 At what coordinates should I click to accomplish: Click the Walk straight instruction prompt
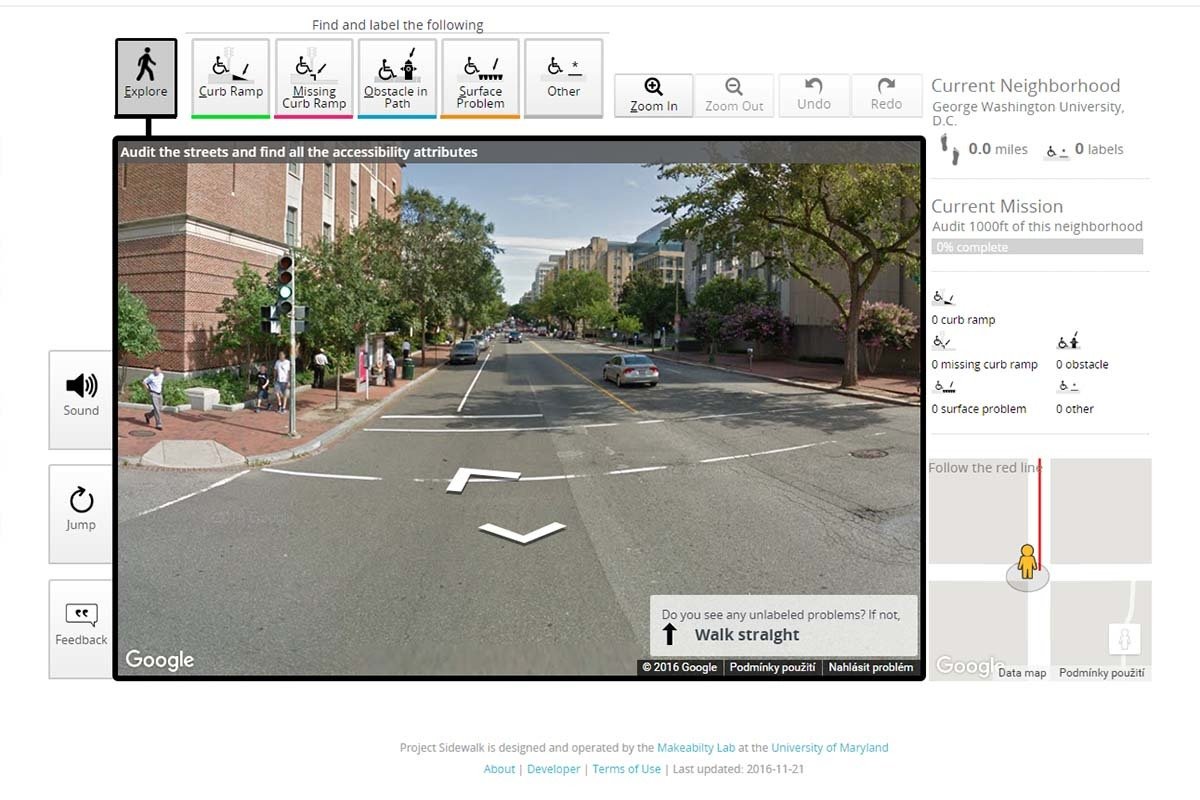(x=783, y=626)
